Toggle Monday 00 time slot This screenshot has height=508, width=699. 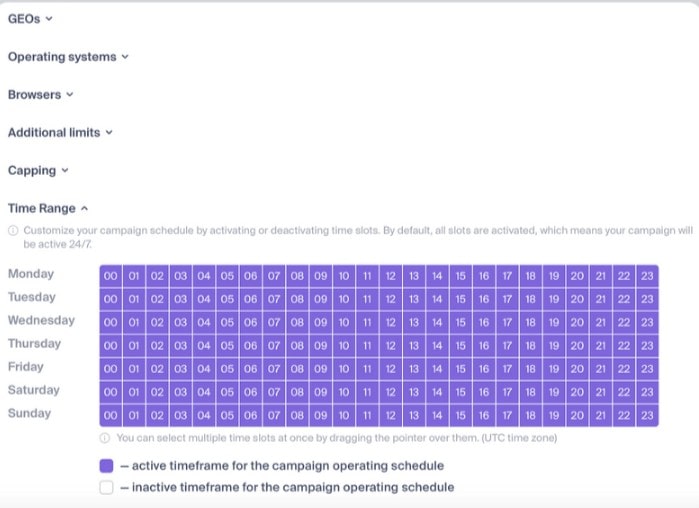[x=110, y=275]
